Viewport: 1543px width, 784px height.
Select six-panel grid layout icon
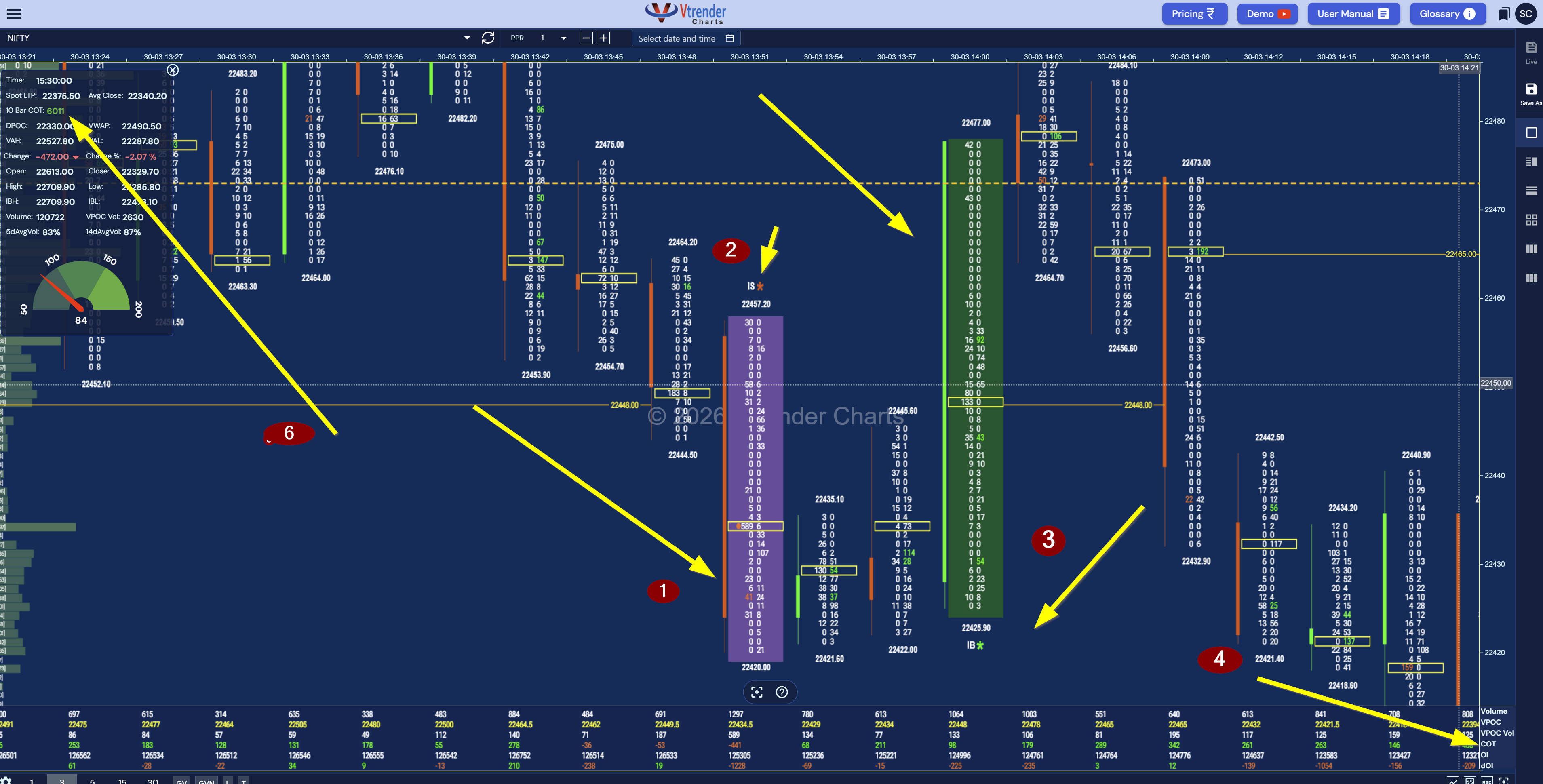(1531, 278)
